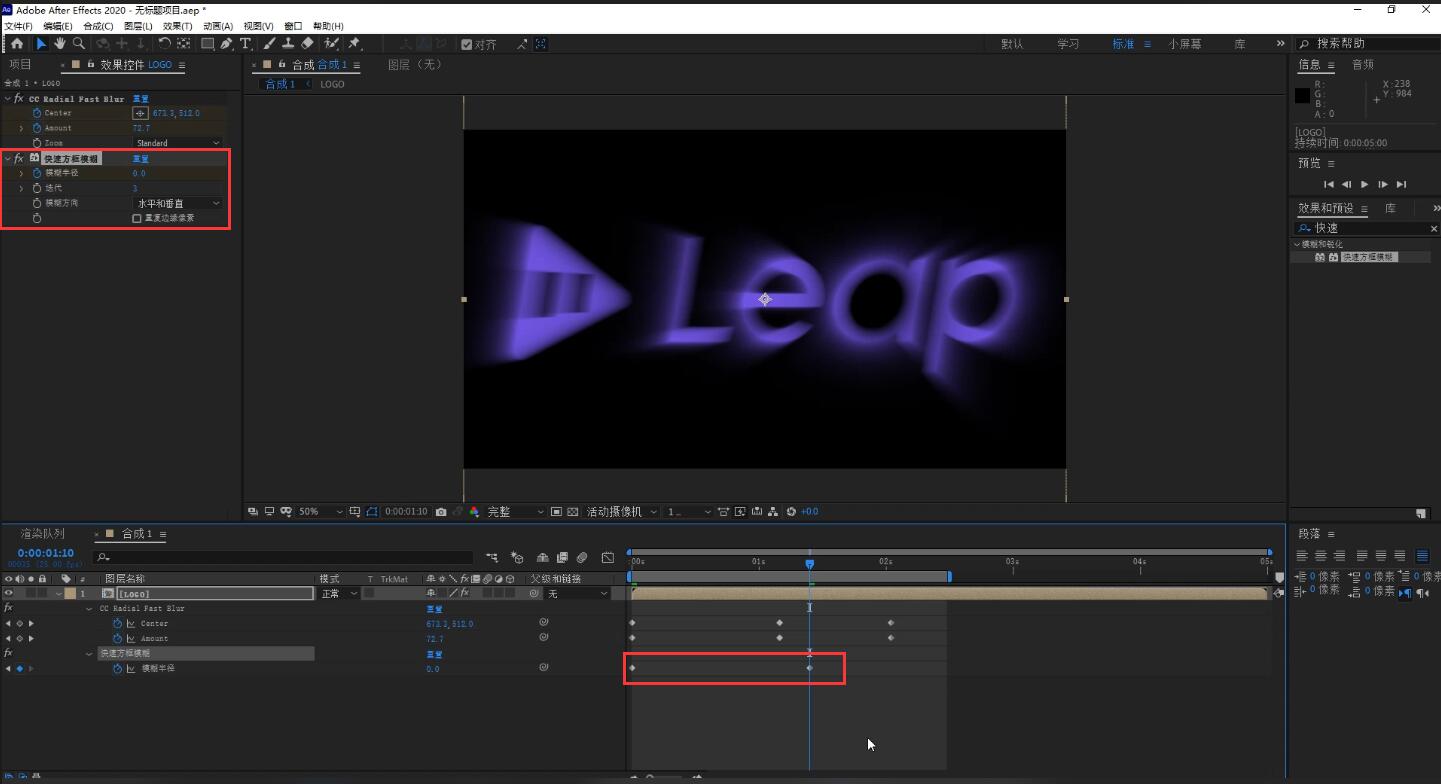
Task: Select the Type text tool
Action: (245, 44)
